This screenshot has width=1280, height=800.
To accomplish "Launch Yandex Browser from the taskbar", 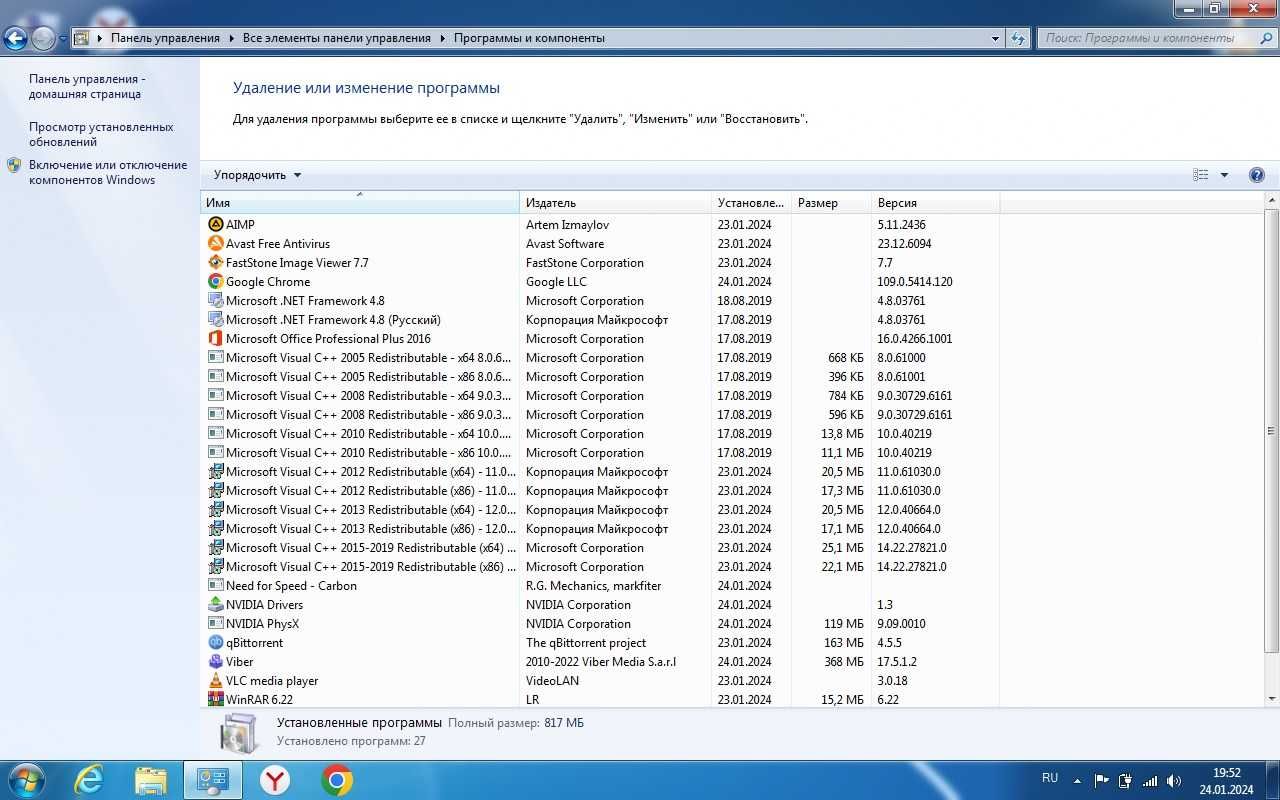I will pyautogui.click(x=275, y=780).
